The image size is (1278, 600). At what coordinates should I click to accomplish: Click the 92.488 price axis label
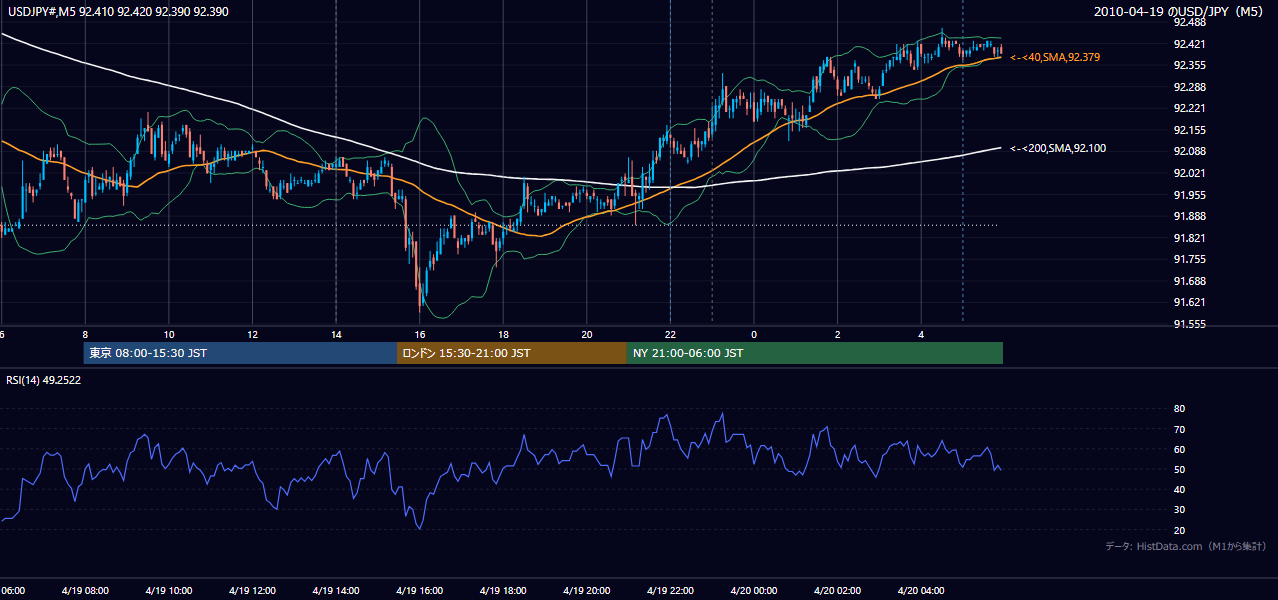pos(1190,22)
